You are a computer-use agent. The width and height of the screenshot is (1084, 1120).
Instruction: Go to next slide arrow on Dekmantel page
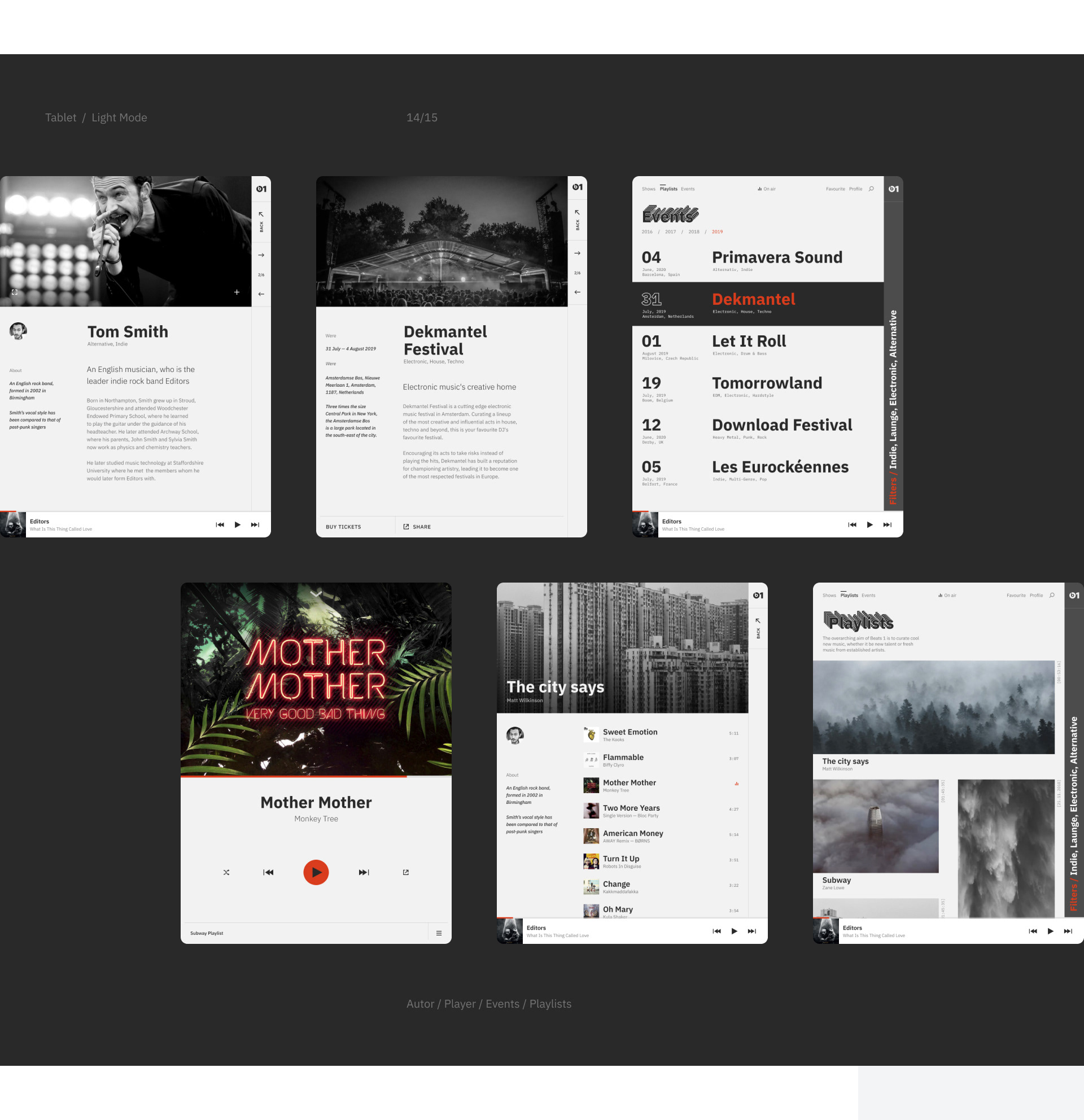tap(577, 253)
